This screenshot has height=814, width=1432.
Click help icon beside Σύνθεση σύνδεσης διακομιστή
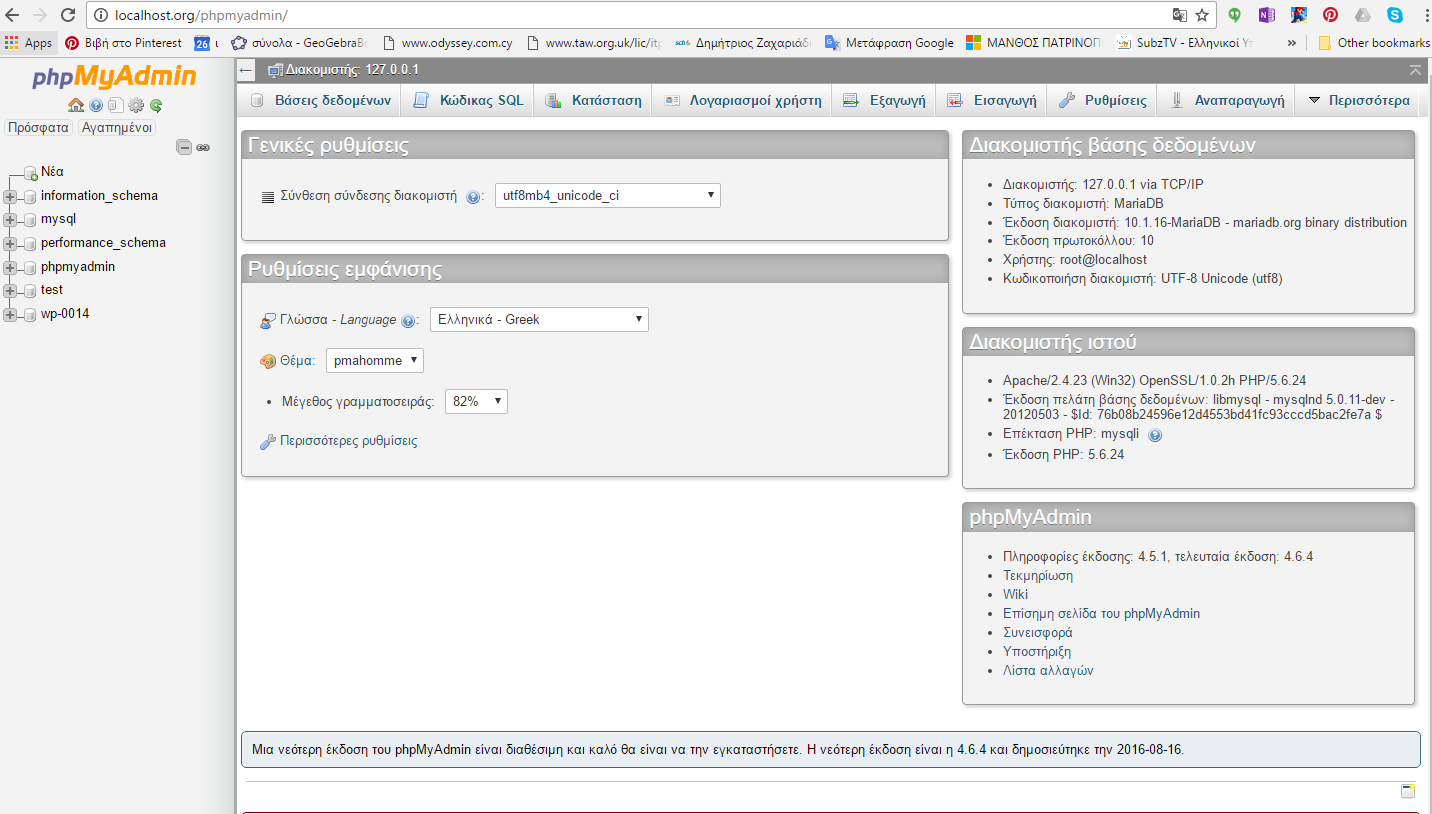pos(474,197)
